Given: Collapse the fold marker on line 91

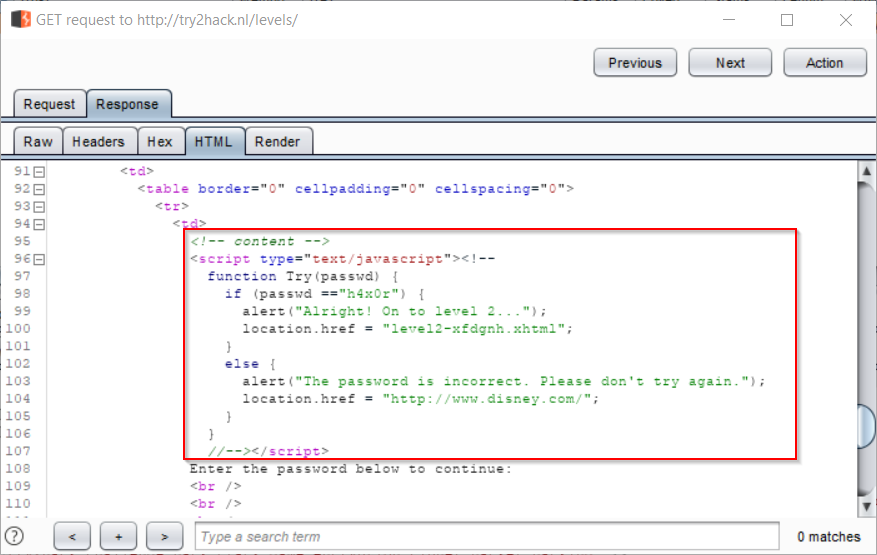Looking at the screenshot, I should point(39,172).
